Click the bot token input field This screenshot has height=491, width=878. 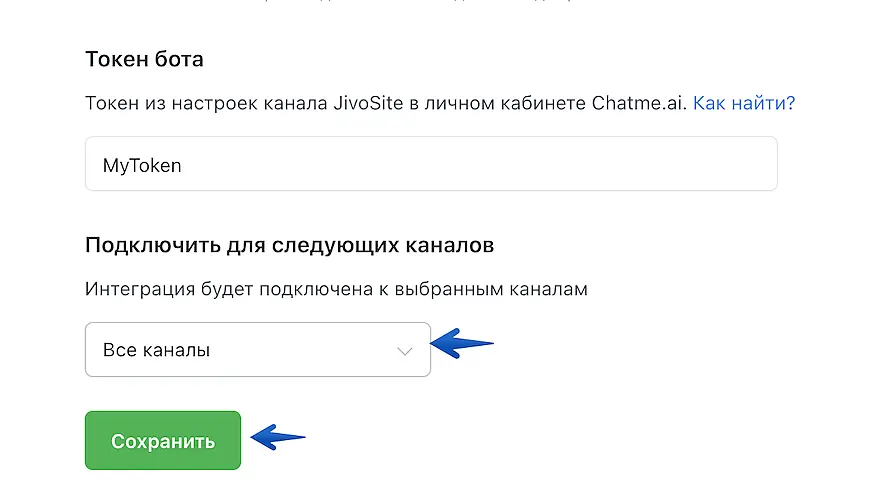click(430, 164)
